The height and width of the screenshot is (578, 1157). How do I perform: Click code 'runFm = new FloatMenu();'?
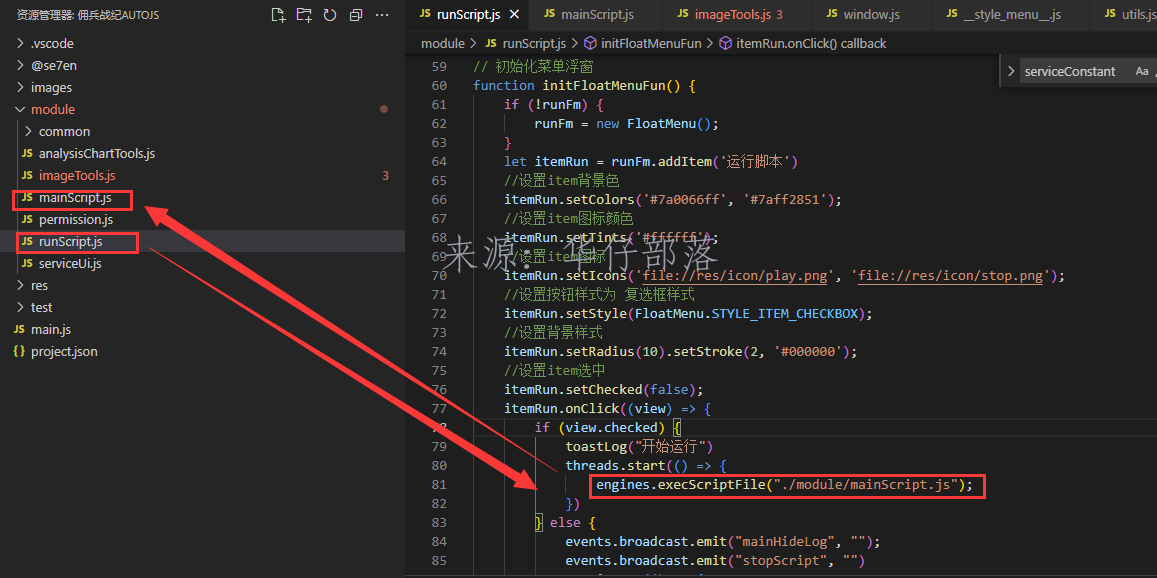click(x=626, y=123)
